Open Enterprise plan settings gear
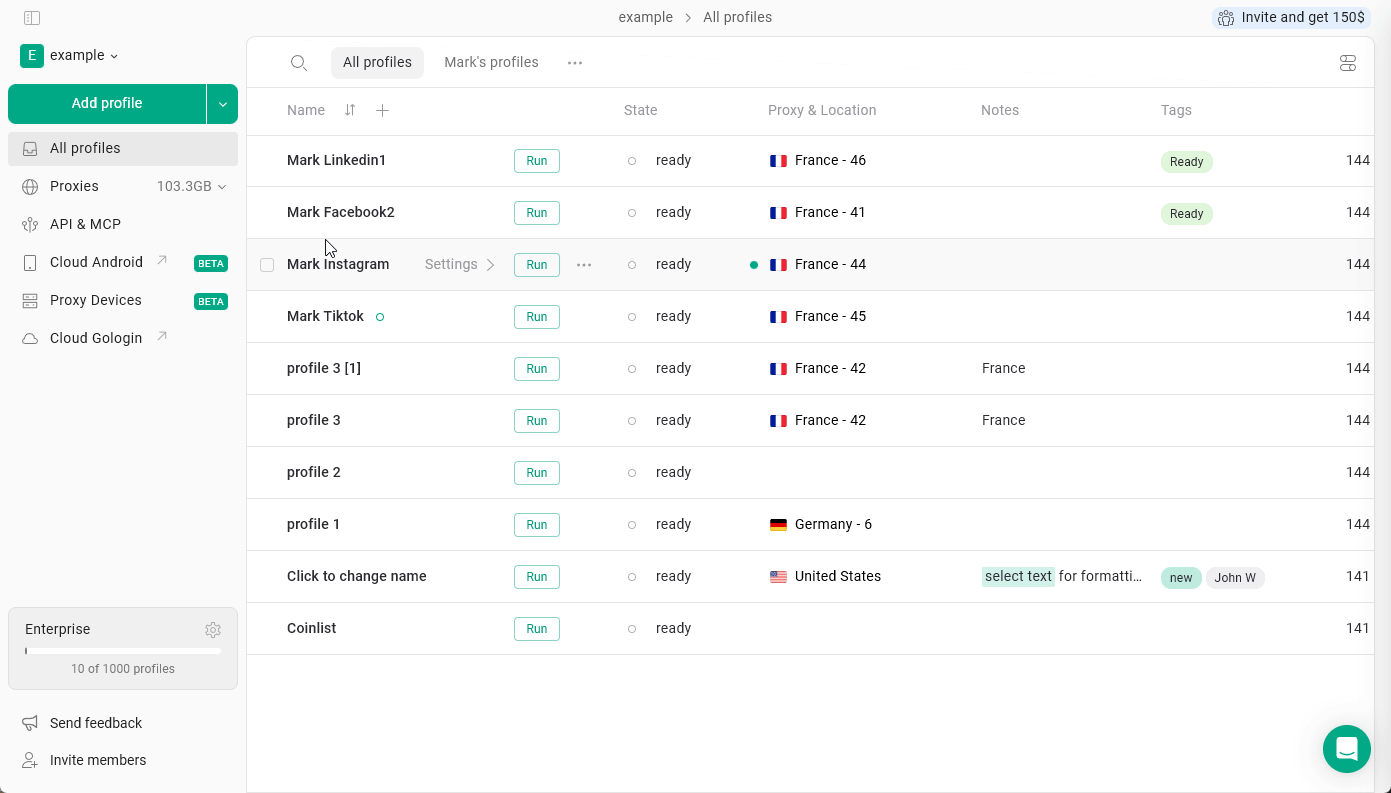This screenshot has width=1391, height=793. [213, 629]
